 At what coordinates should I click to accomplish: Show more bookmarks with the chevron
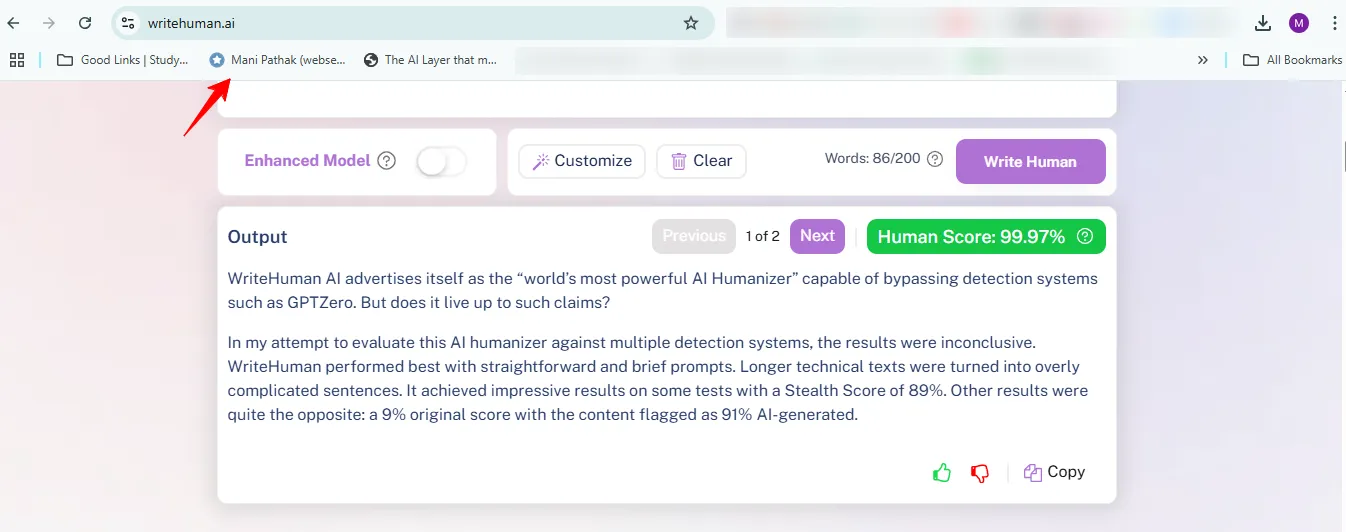1203,60
